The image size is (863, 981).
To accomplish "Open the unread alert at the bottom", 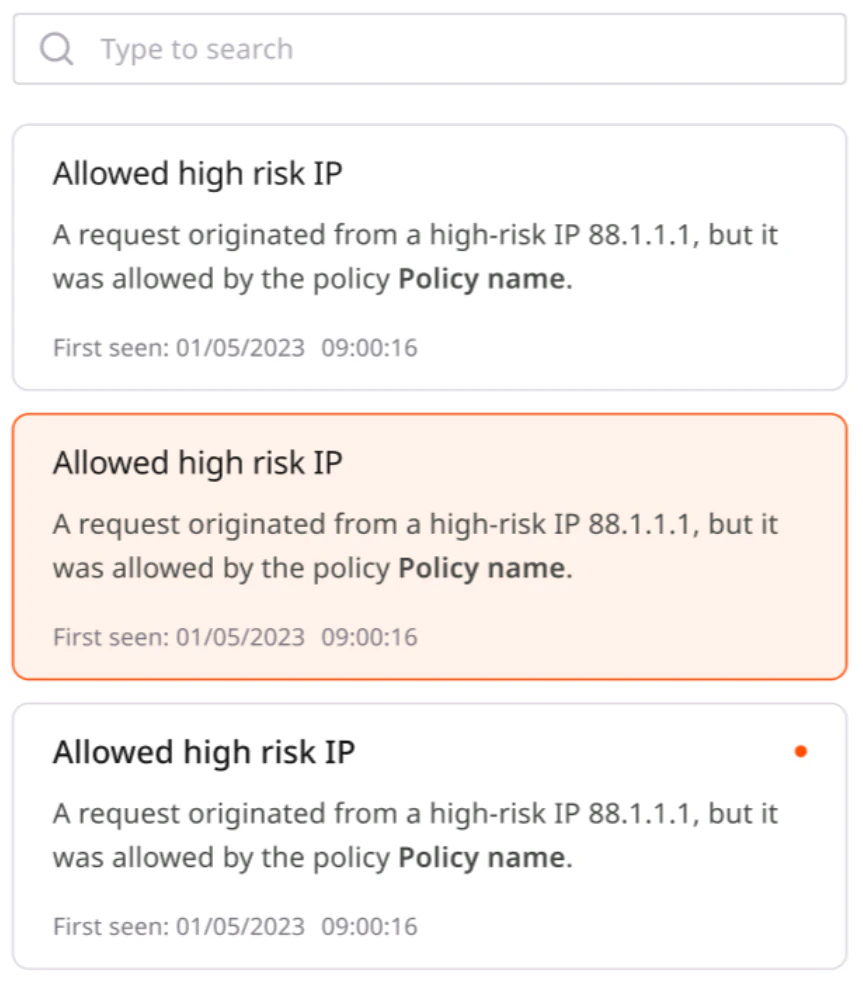I will [x=430, y=835].
